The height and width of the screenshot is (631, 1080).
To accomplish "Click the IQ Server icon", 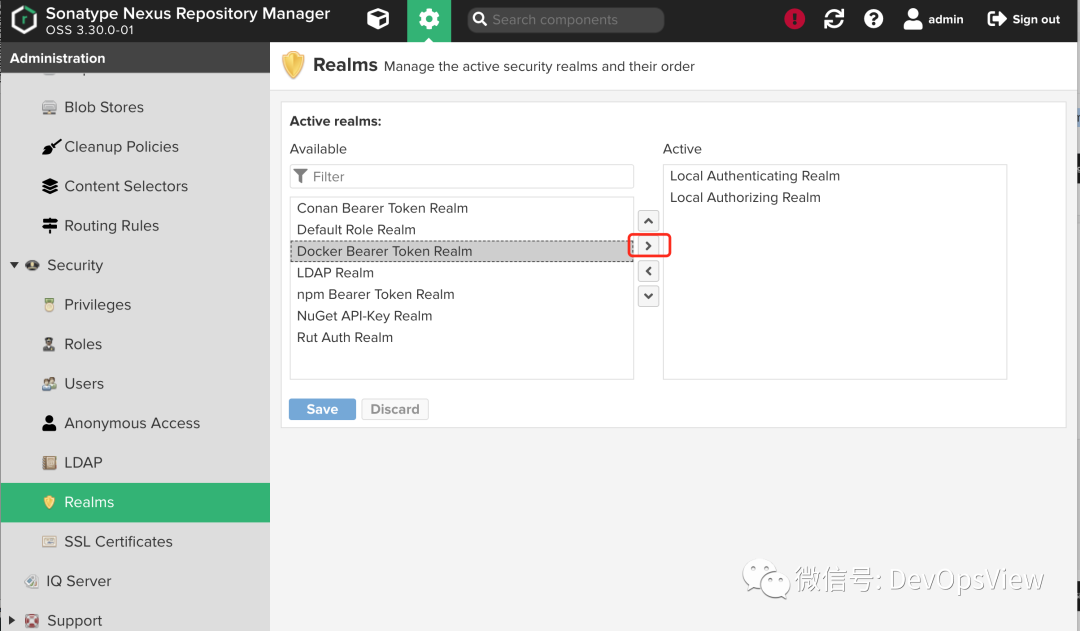I will (x=32, y=581).
